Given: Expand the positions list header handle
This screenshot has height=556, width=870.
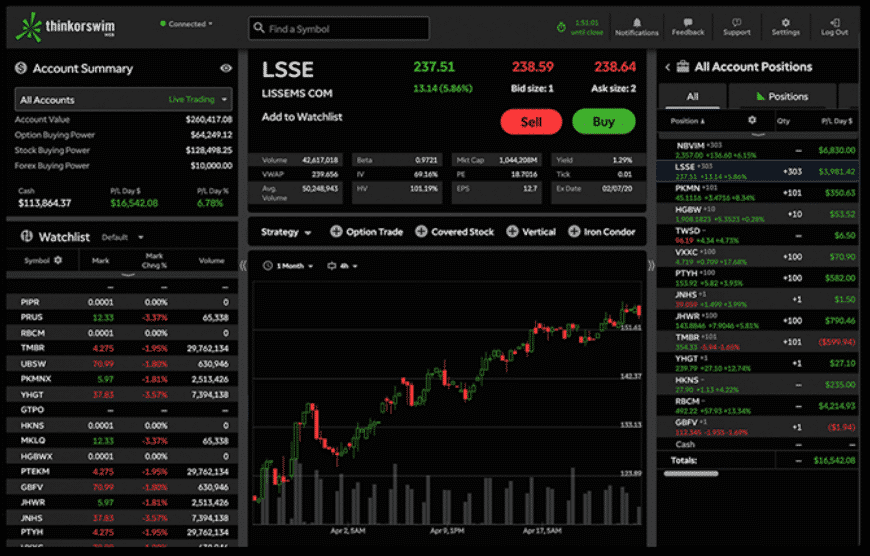Looking at the screenshot, I should 758,134.
